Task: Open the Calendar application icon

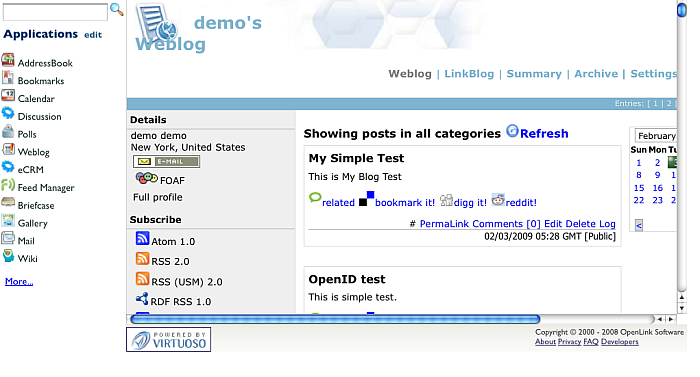Action: tap(8, 95)
